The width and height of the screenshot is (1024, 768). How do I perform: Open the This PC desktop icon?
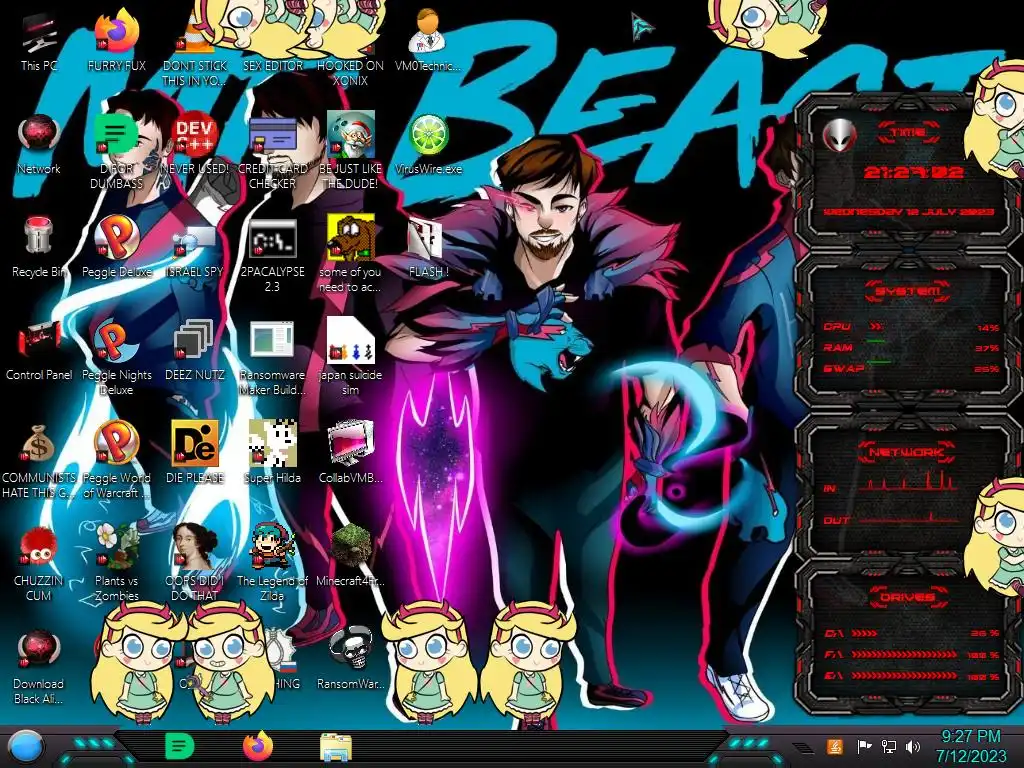pos(39,43)
